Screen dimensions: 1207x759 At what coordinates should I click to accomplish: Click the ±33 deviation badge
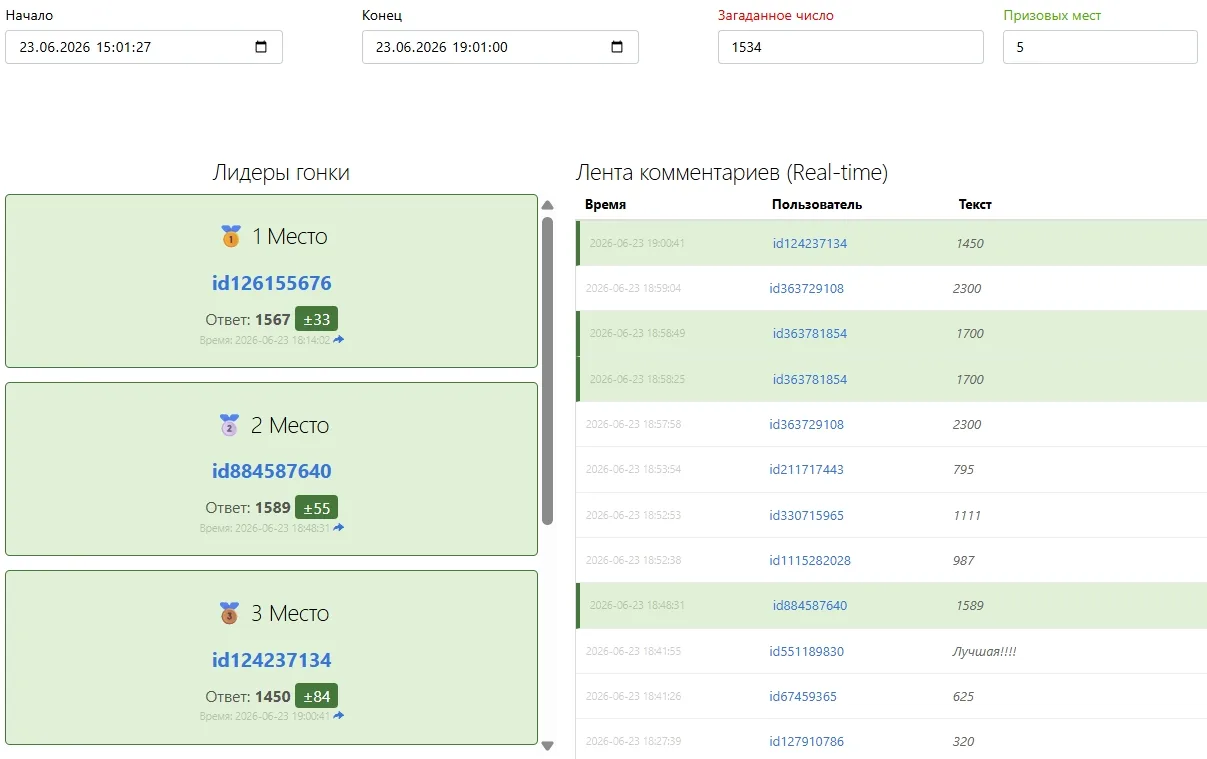pyautogui.click(x=317, y=319)
